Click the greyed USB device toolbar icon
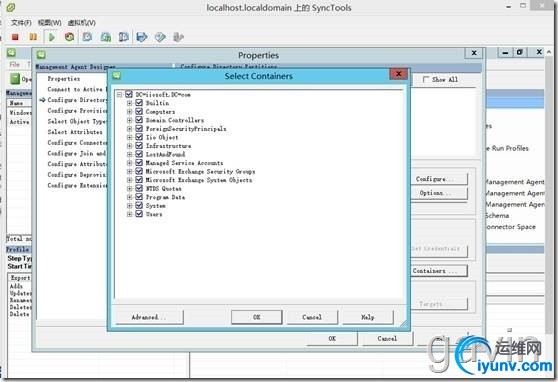This screenshot has height=382, width=558. tap(178, 37)
